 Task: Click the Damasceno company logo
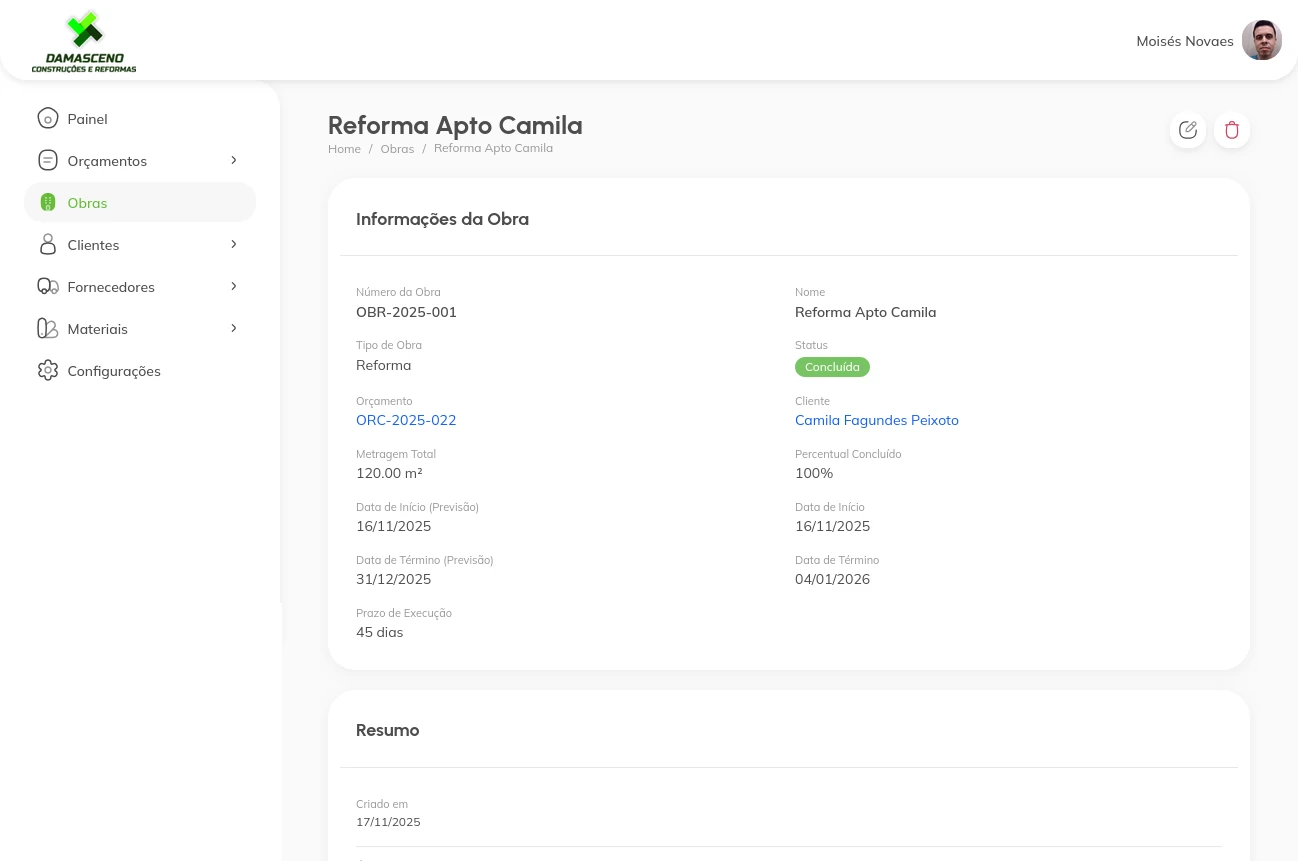coord(84,42)
